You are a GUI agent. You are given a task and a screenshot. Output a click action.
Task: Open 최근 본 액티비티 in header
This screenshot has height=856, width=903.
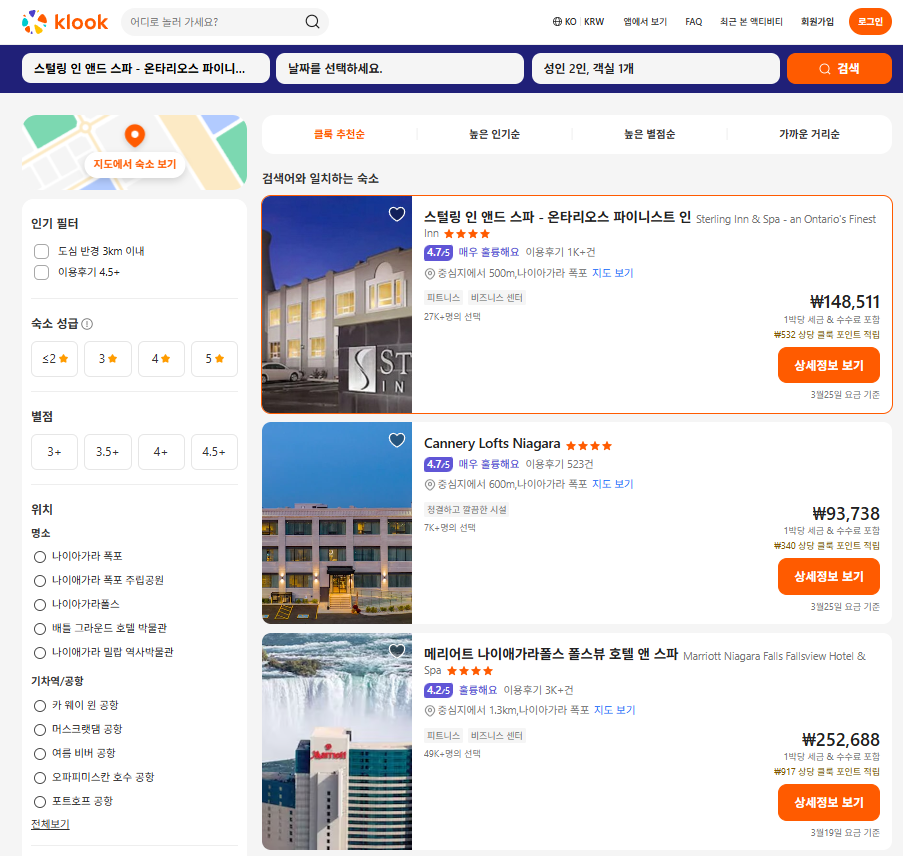751,22
